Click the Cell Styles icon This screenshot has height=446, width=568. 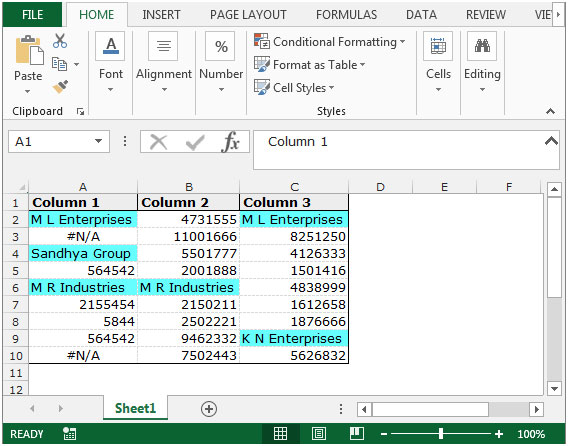click(x=262, y=87)
